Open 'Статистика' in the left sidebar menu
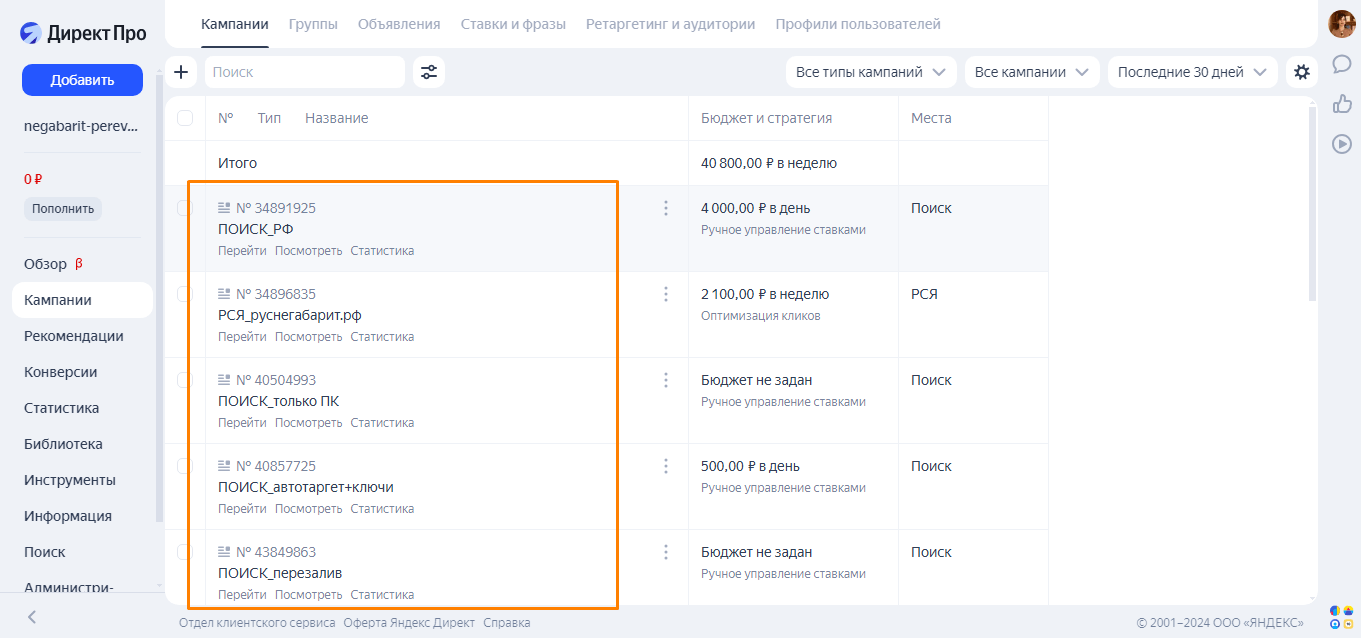 click(62, 408)
